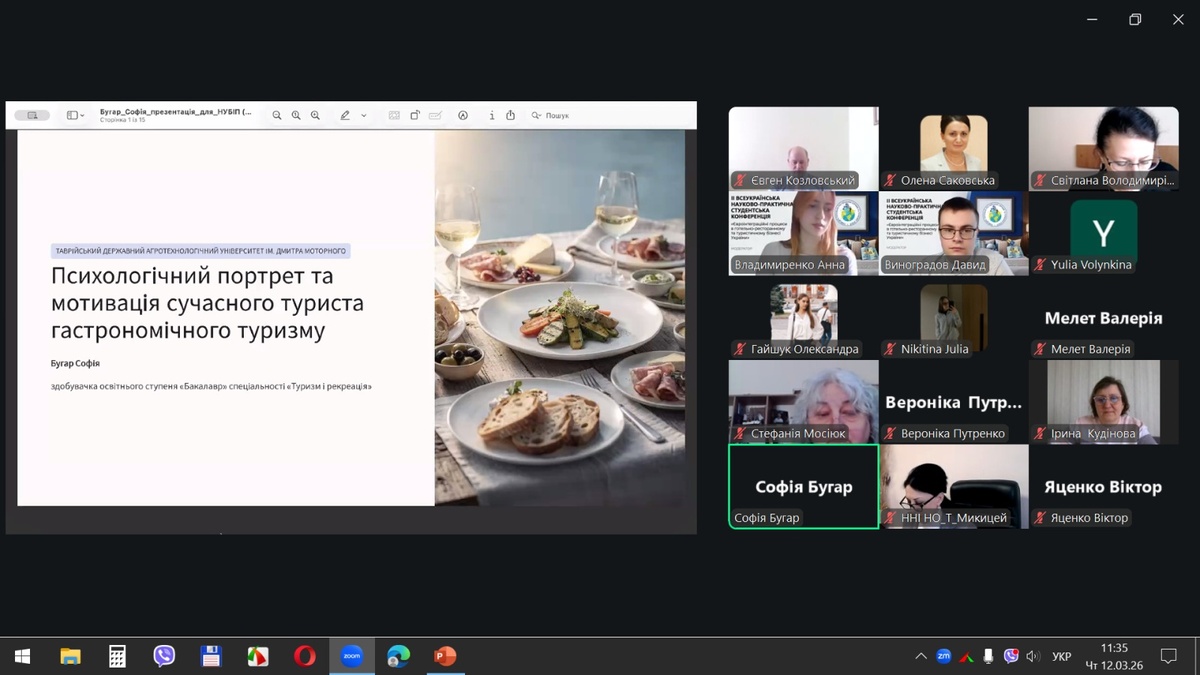The width and height of the screenshot is (1200, 675).
Task: Open the document info inspector icon
Action: click(491, 116)
